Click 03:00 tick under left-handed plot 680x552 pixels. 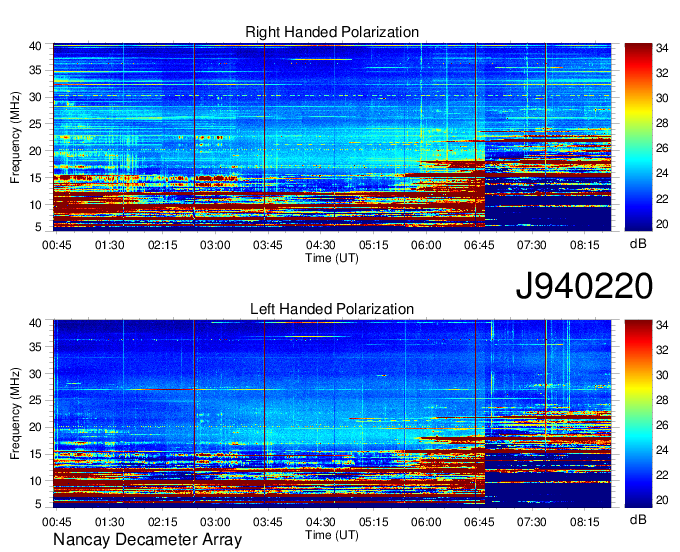pos(215,522)
